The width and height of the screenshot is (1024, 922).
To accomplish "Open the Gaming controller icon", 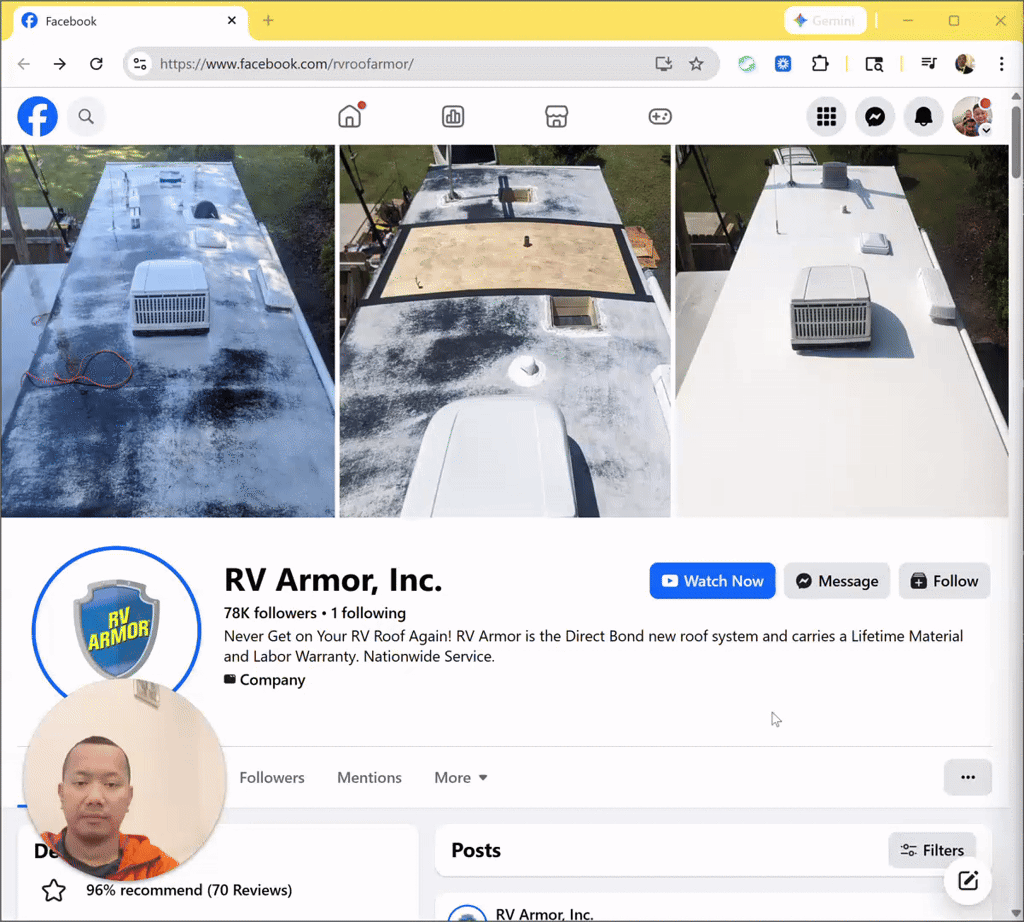I will click(x=660, y=116).
